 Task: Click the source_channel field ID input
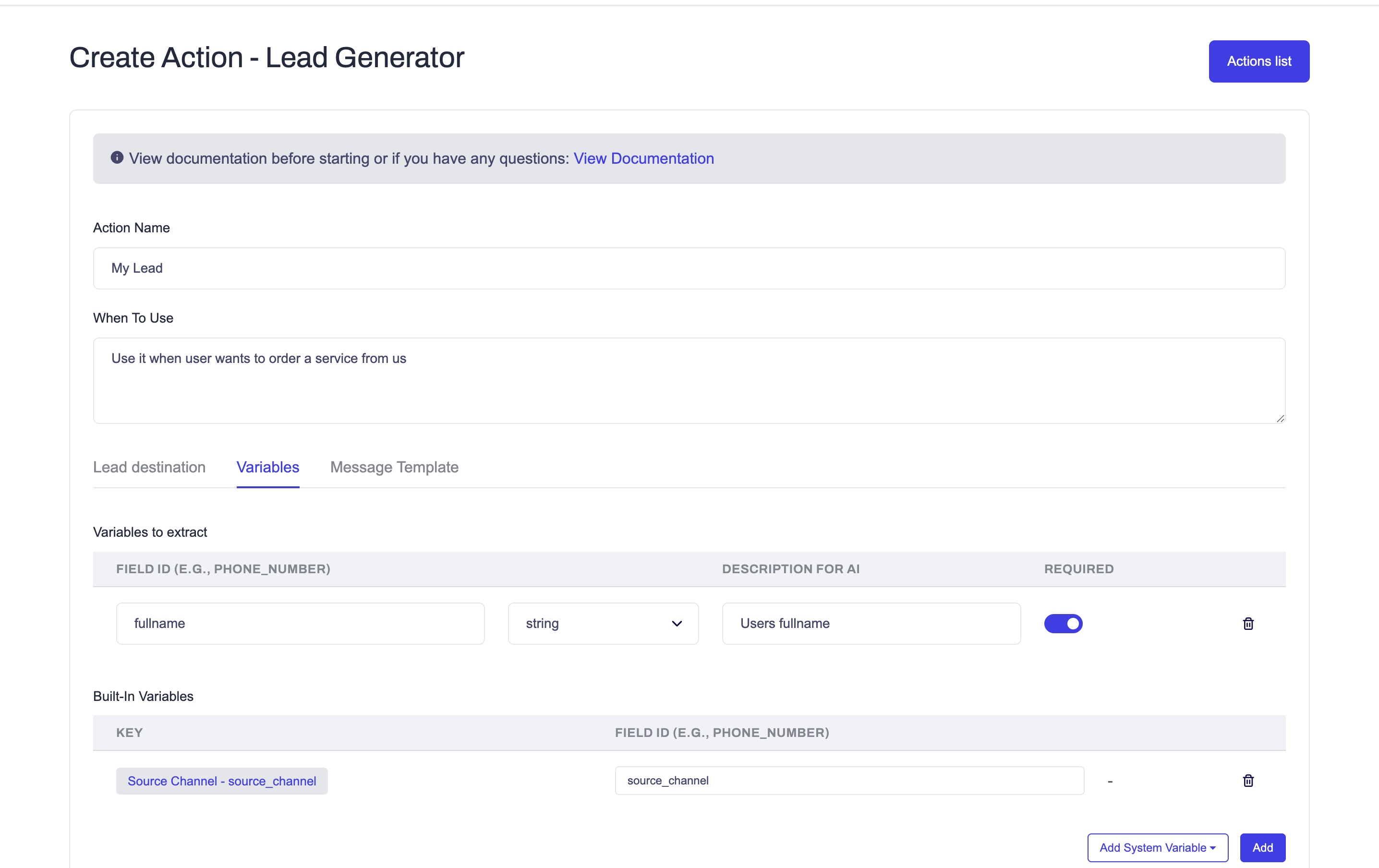tap(849, 781)
